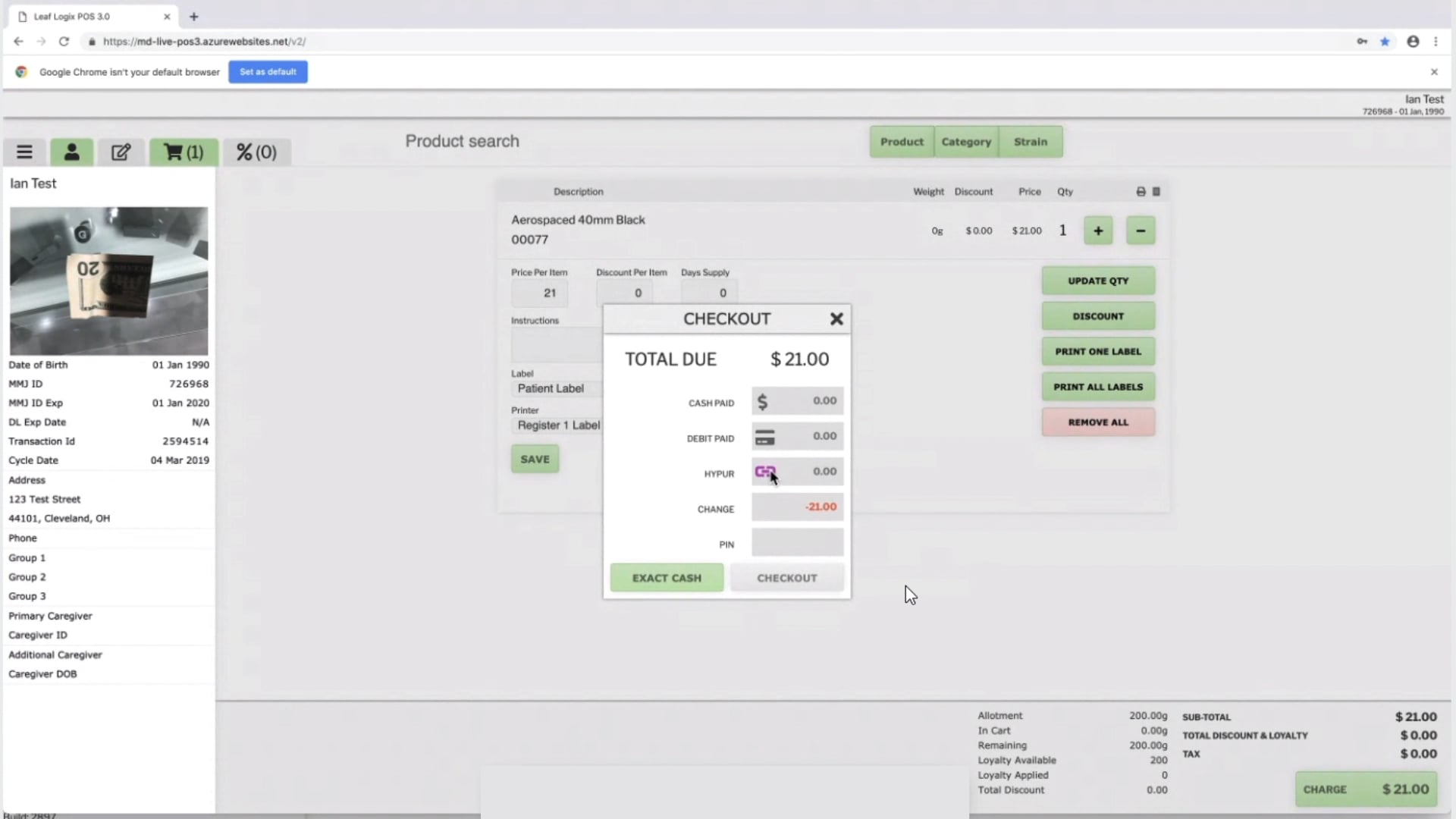Click the Change amount field

coord(797,507)
